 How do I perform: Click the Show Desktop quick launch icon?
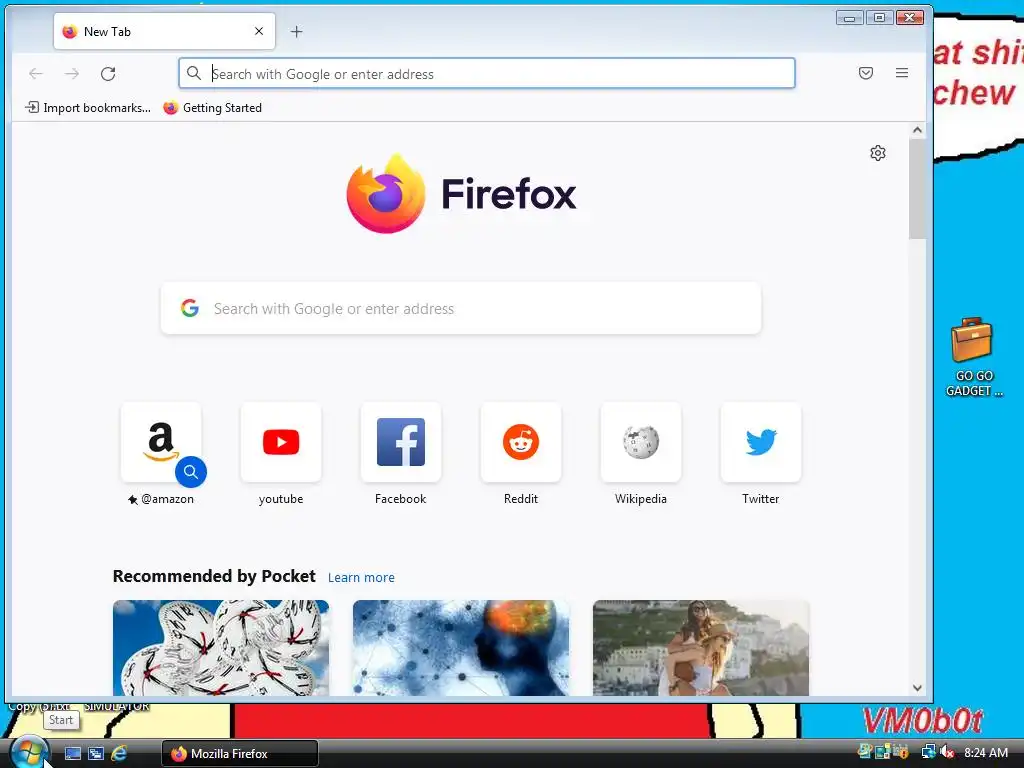click(72, 754)
